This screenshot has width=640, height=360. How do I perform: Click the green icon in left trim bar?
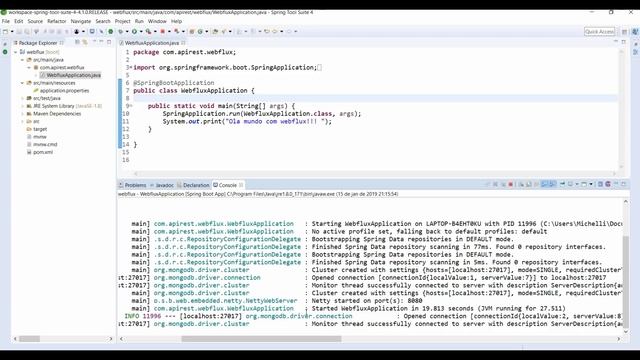pos(5,52)
